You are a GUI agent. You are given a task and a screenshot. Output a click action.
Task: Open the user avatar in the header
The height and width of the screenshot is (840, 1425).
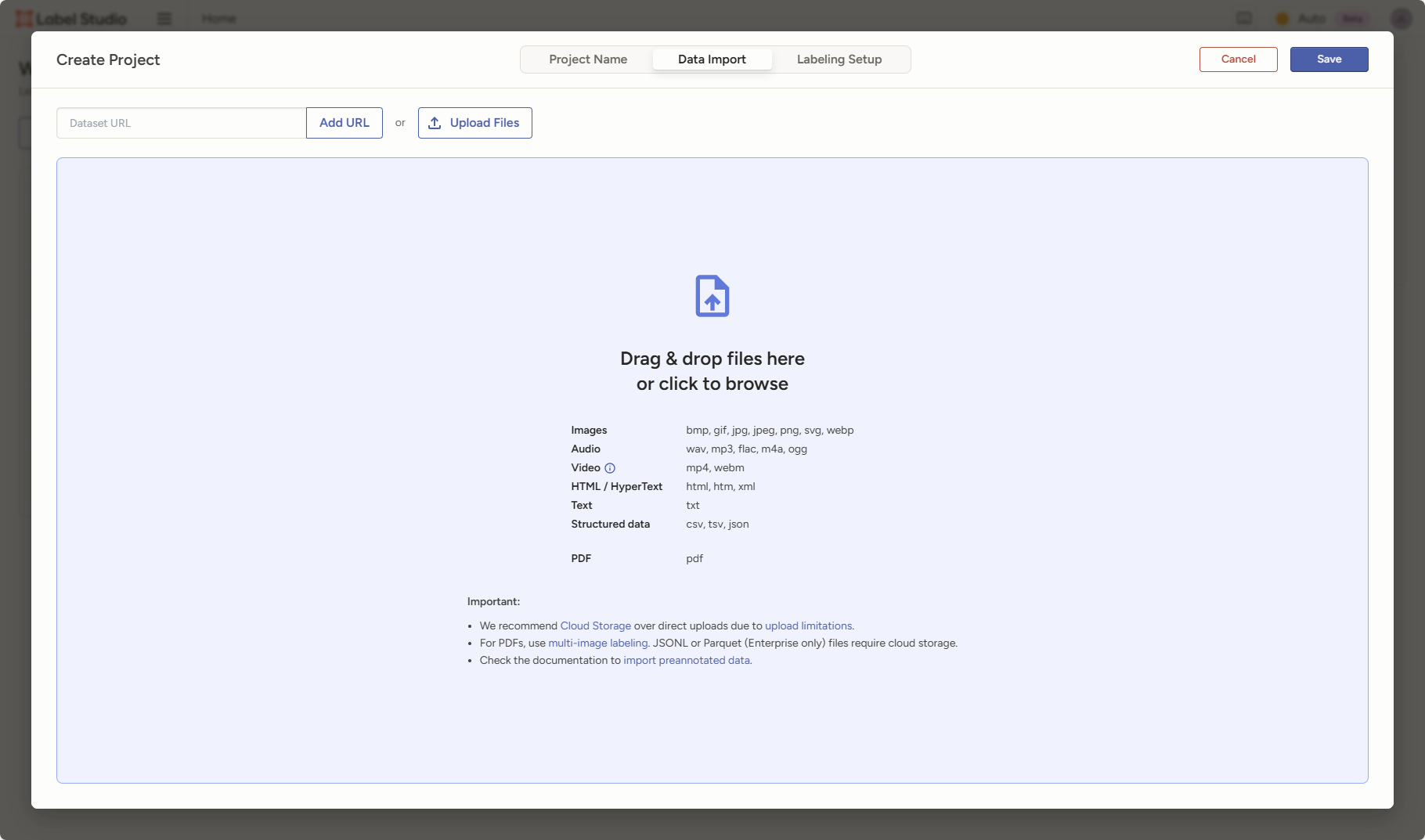coord(1401,19)
